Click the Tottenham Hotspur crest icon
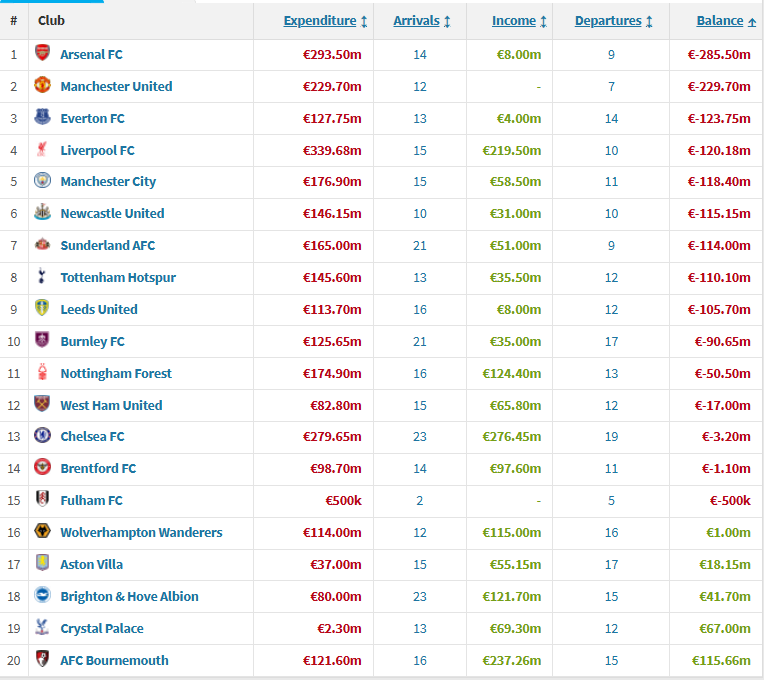The image size is (764, 680). [x=42, y=276]
